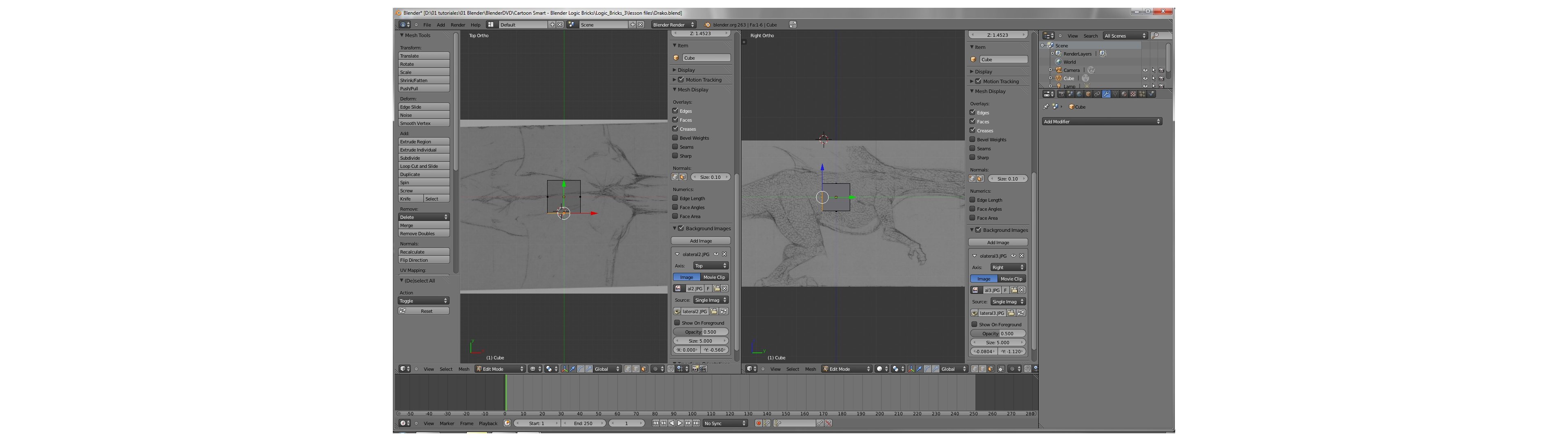Click Add Image in the left Background Images panel
This screenshot has width=1568, height=441.
(701, 241)
